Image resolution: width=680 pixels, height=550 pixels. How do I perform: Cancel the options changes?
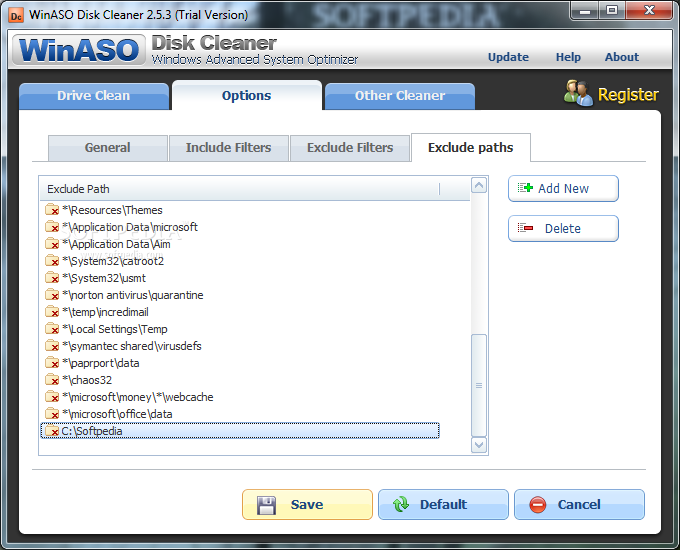click(579, 504)
